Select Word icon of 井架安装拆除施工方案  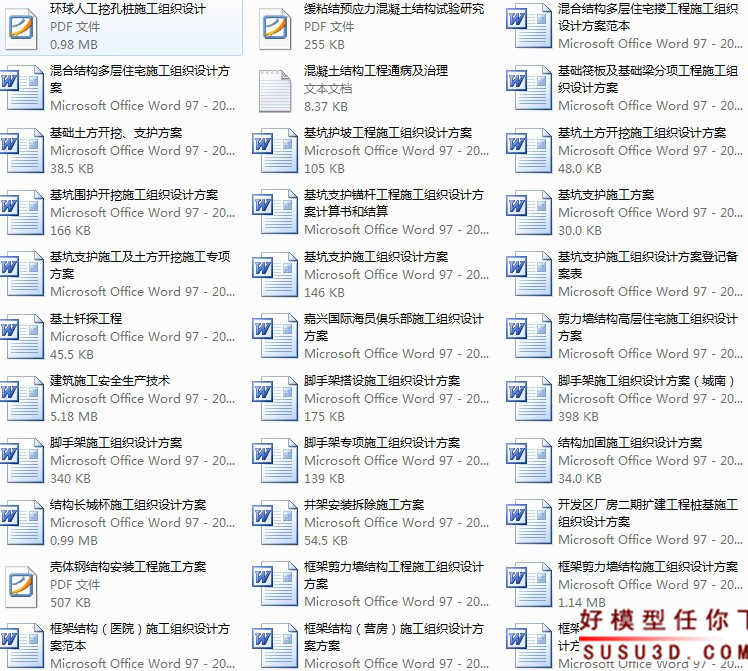point(275,522)
